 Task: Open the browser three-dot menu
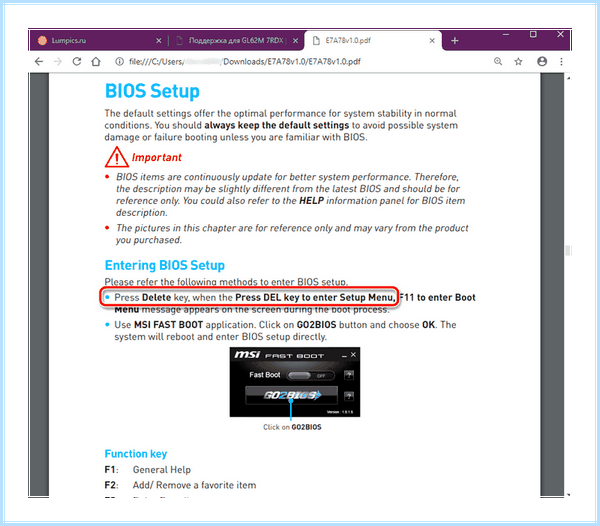point(561,62)
